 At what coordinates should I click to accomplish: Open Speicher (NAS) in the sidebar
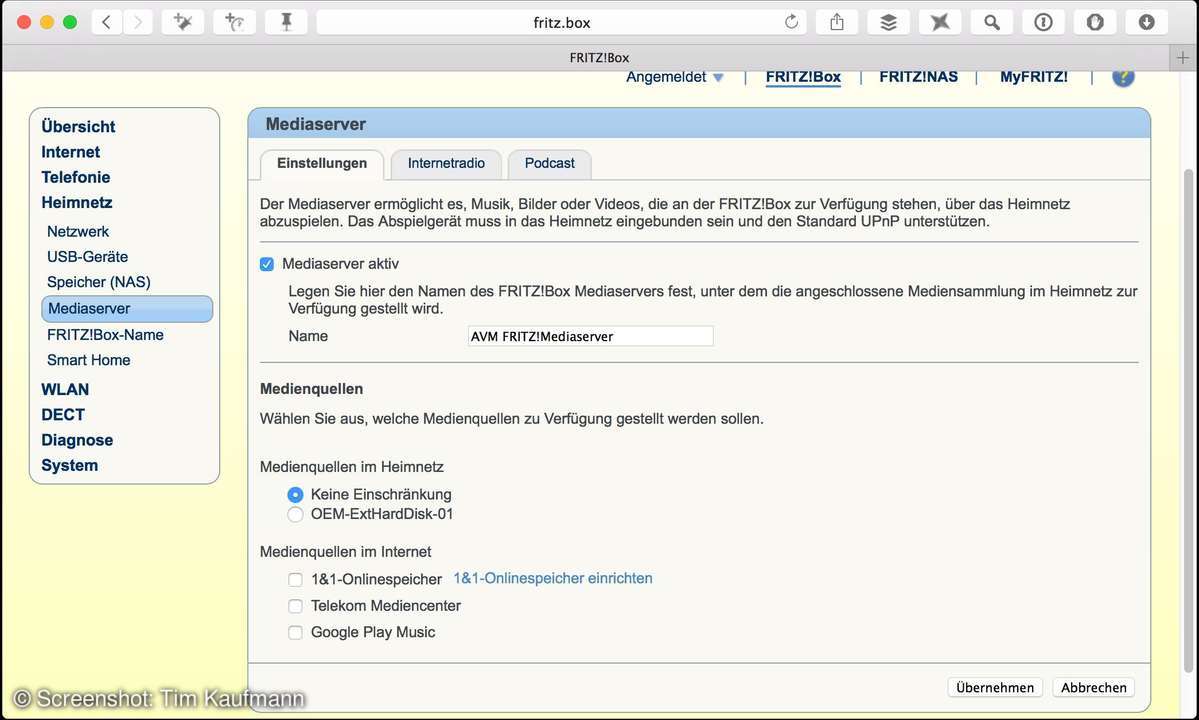[99, 282]
